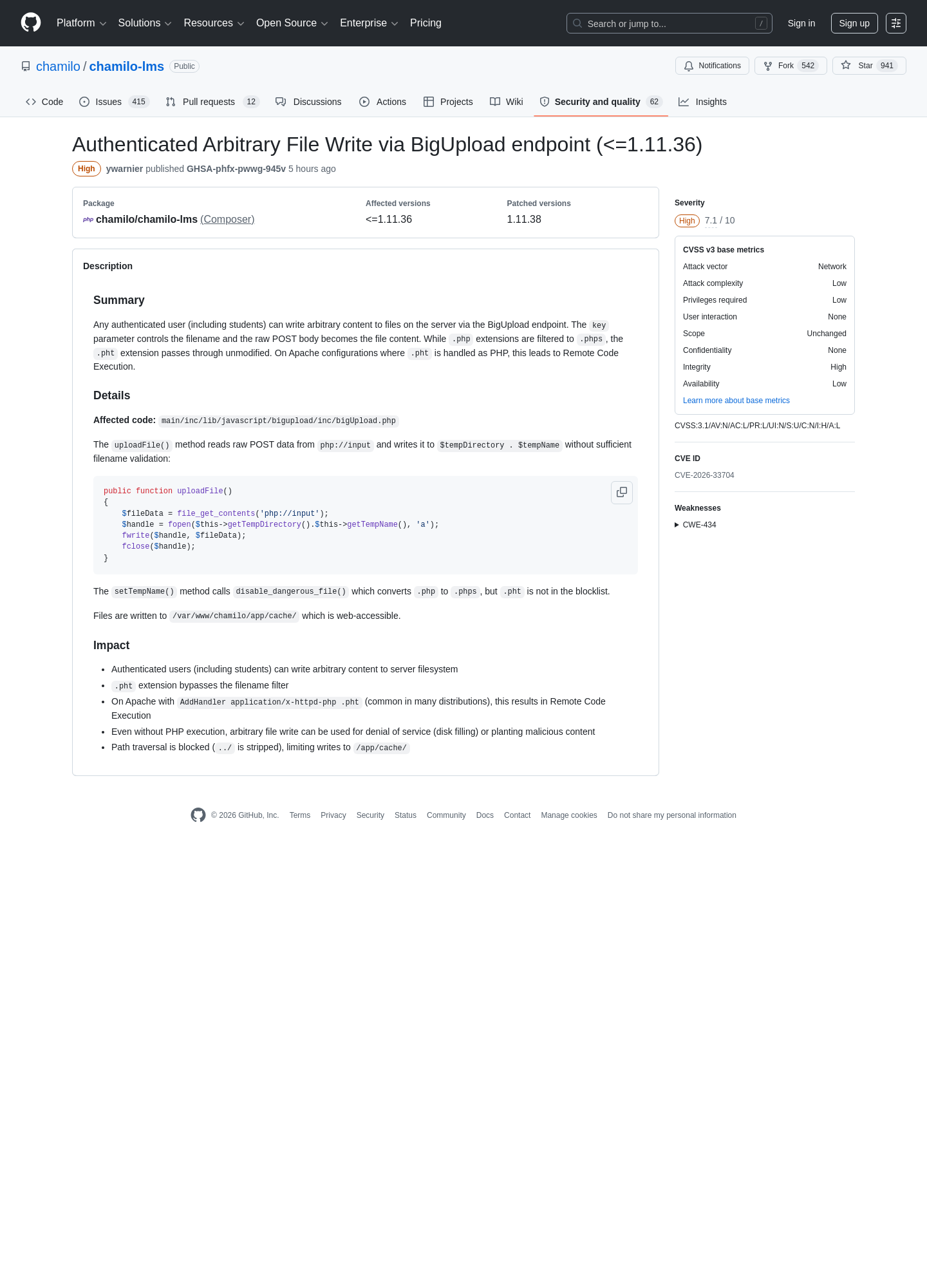927x1288 pixels.
Task: Open the Pull requests tab
Action: tap(212, 102)
